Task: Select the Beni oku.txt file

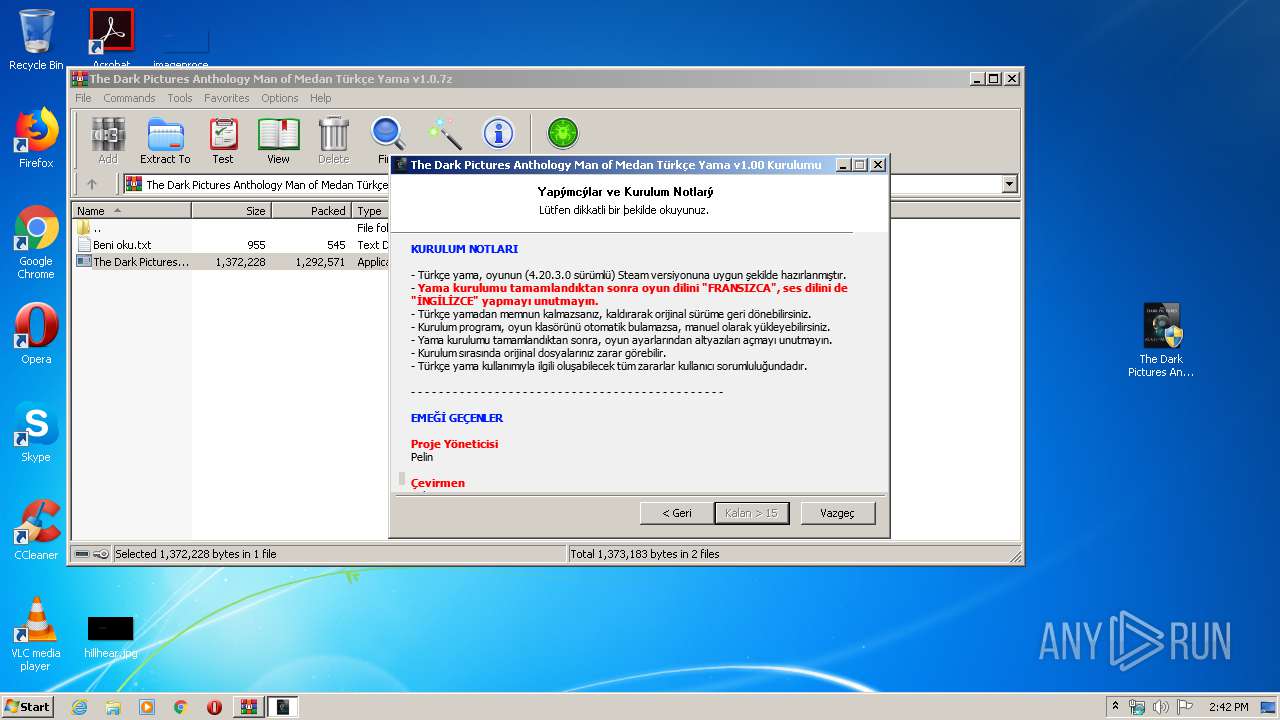Action: (231, 245)
